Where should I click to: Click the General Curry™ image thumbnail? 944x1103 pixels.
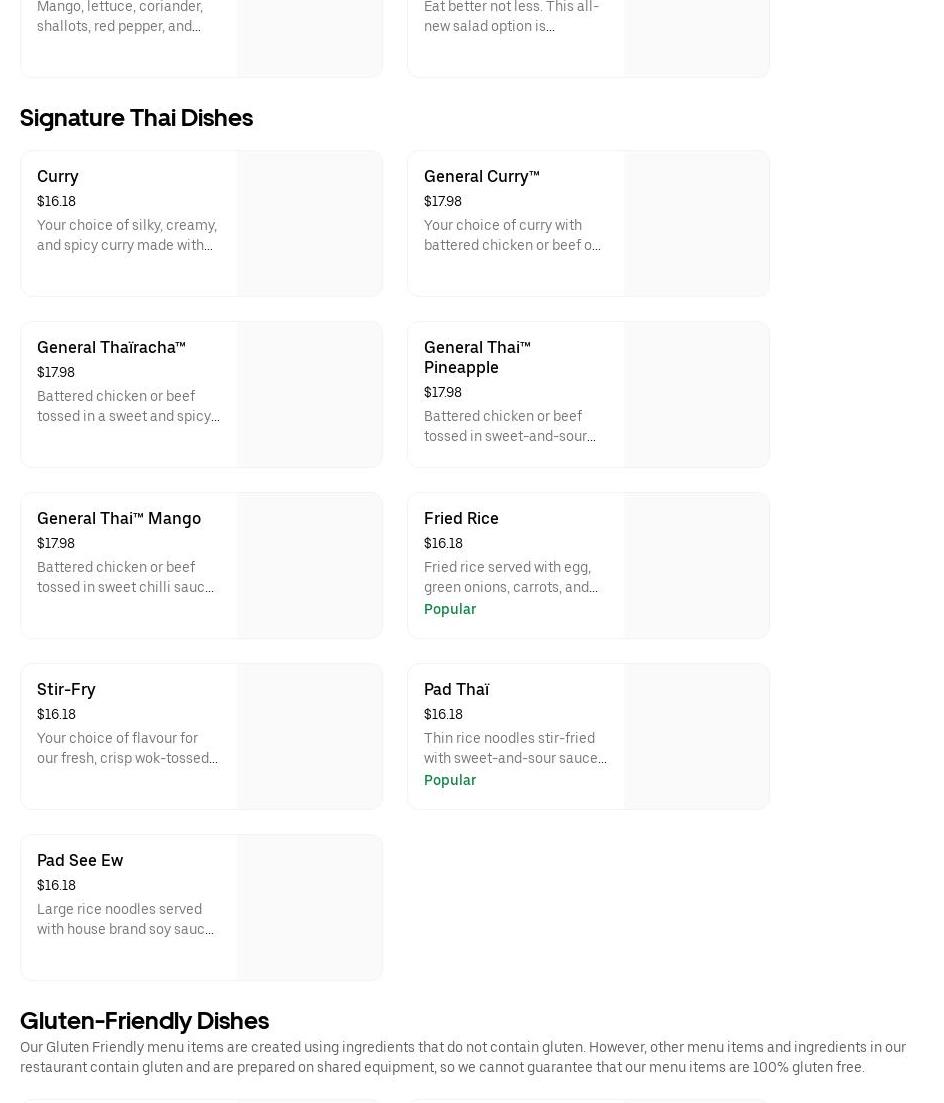click(x=697, y=224)
